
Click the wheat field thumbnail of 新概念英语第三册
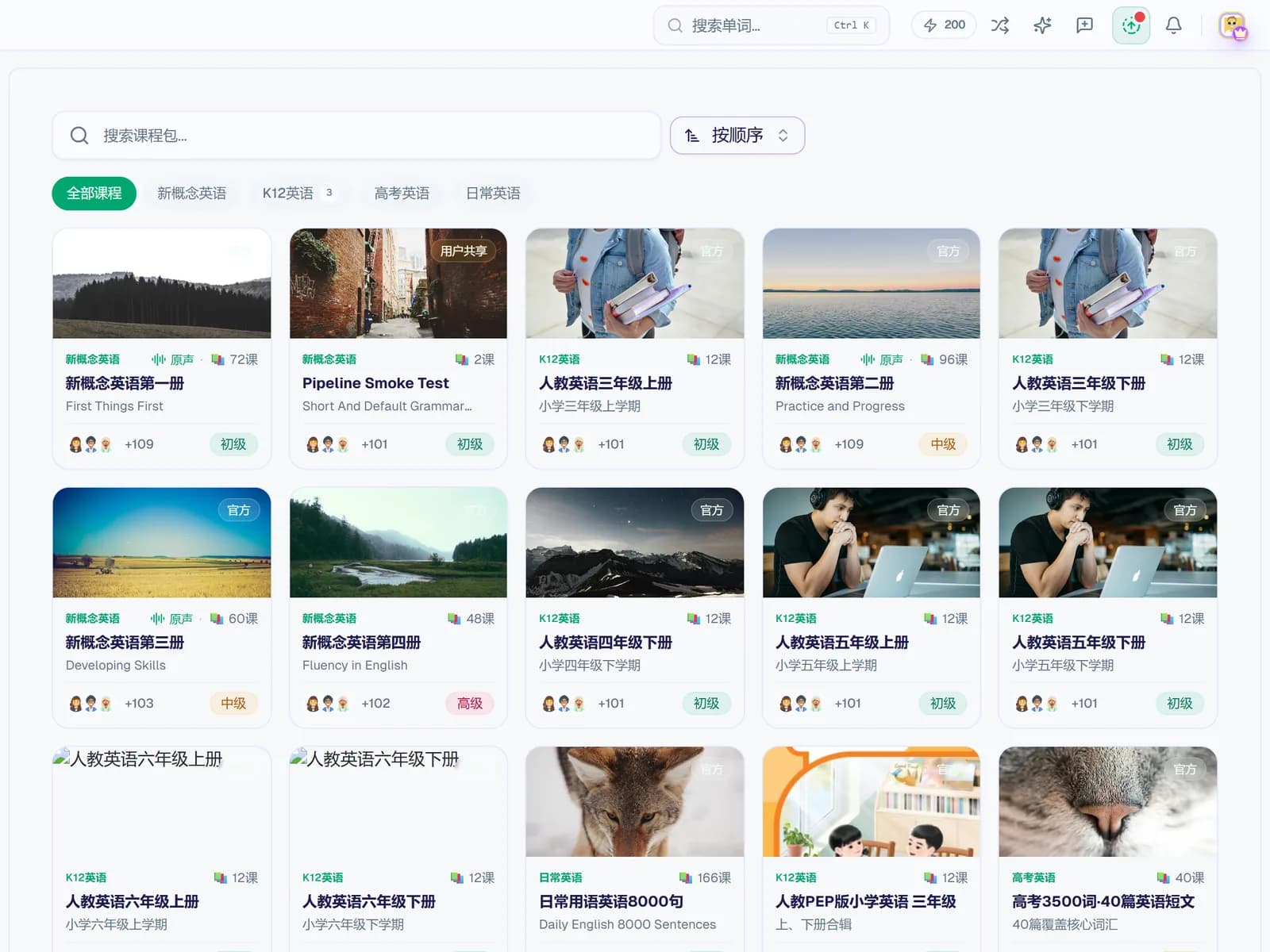(162, 543)
